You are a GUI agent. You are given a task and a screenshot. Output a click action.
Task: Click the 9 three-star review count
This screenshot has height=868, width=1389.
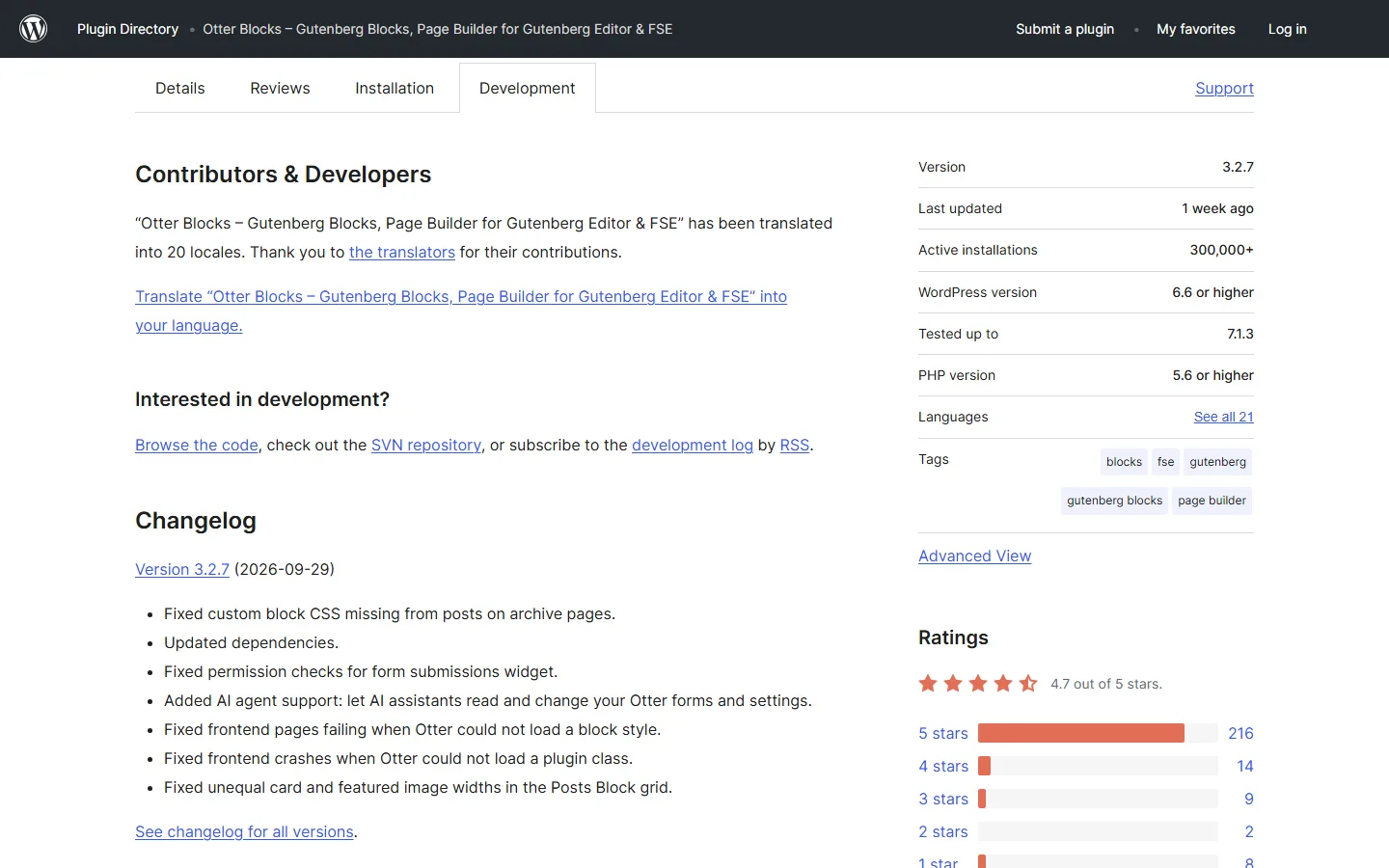pyautogui.click(x=1249, y=799)
